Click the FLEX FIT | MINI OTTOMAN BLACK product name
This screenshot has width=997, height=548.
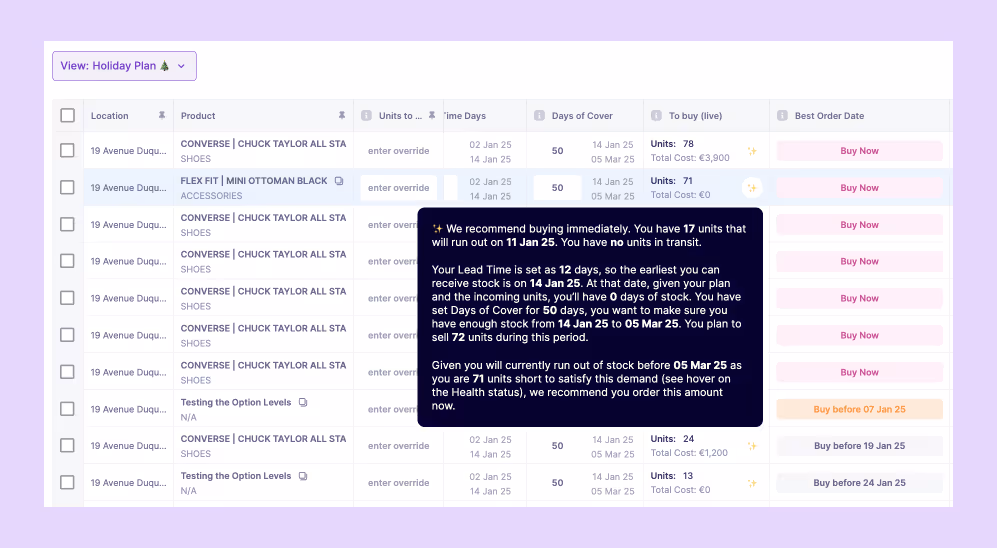coord(254,181)
